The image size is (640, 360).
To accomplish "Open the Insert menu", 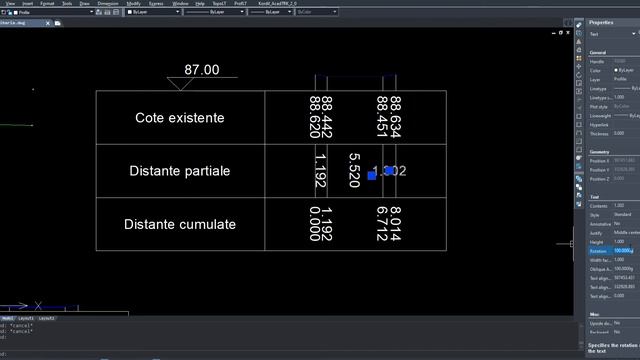I will point(27,3).
